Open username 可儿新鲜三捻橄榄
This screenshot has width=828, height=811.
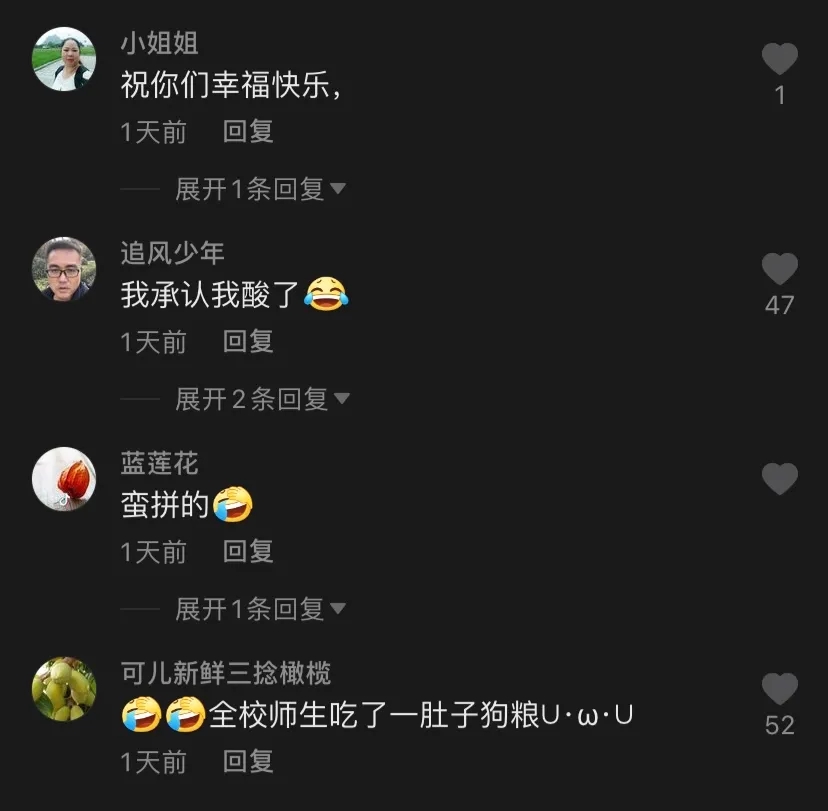click(225, 673)
